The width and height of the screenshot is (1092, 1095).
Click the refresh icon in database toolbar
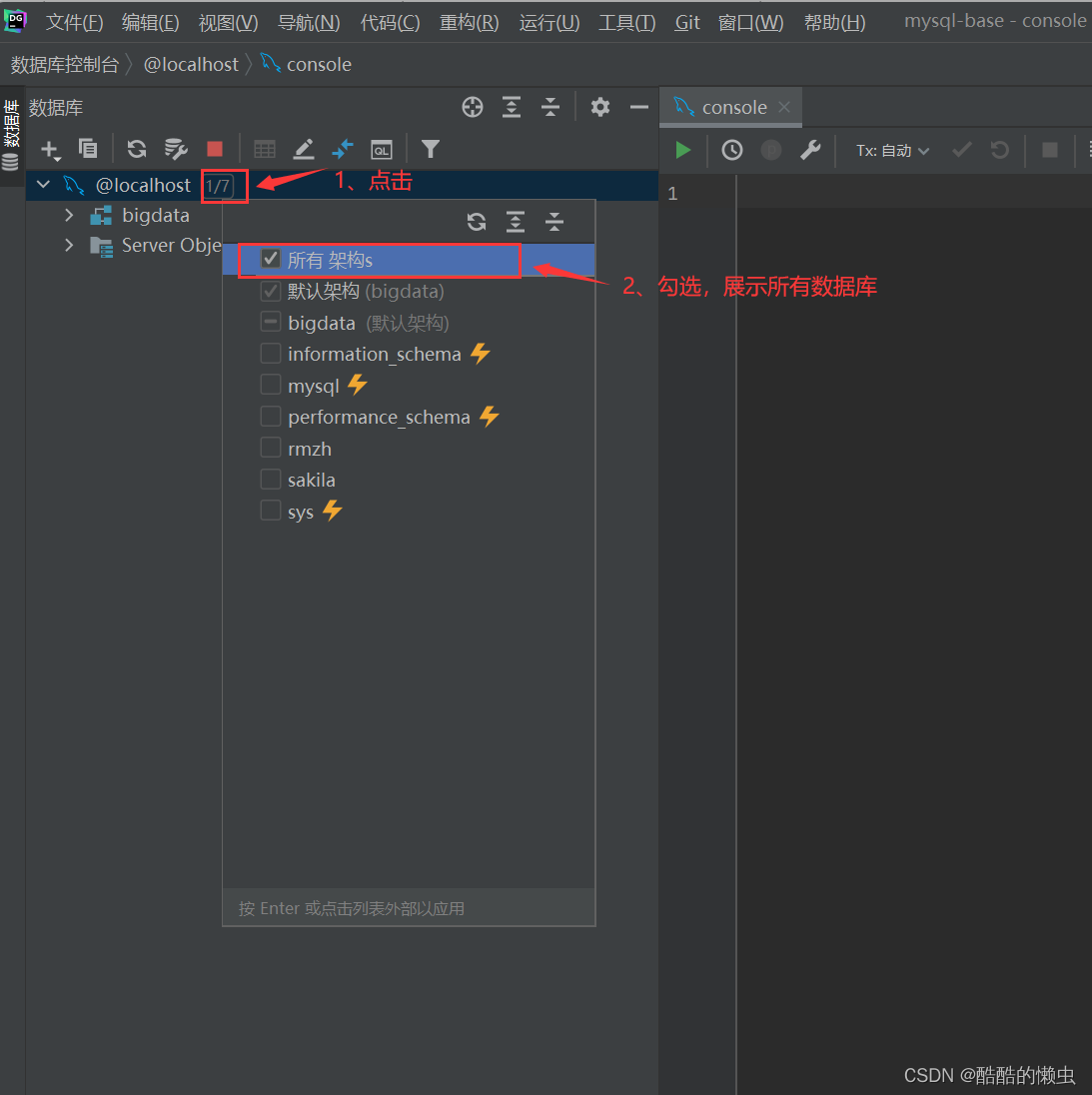(x=137, y=149)
